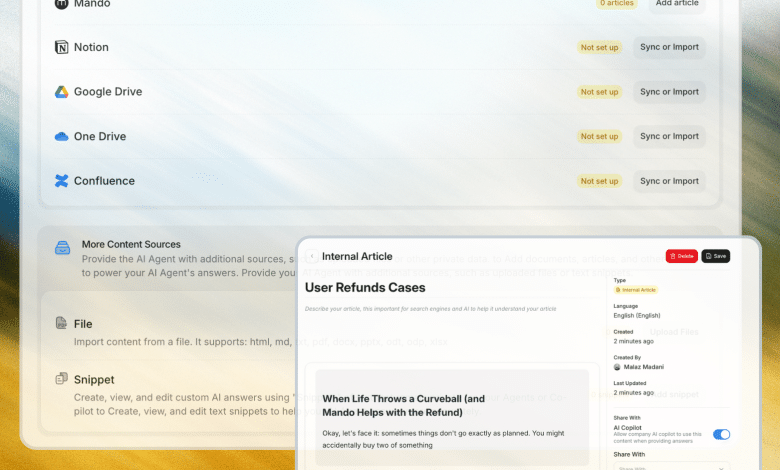Screen dimensions: 780x470
Task: Go back using the Internal Article arrow
Action: tap(312, 256)
